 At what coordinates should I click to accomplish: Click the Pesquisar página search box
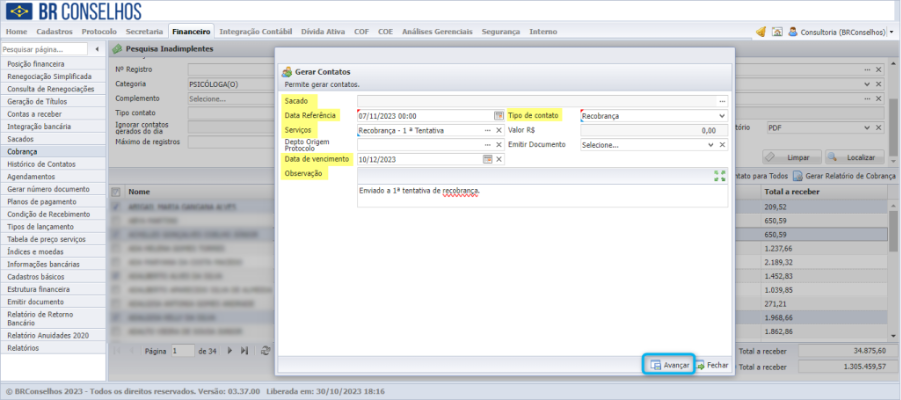pyautogui.click(x=44, y=49)
